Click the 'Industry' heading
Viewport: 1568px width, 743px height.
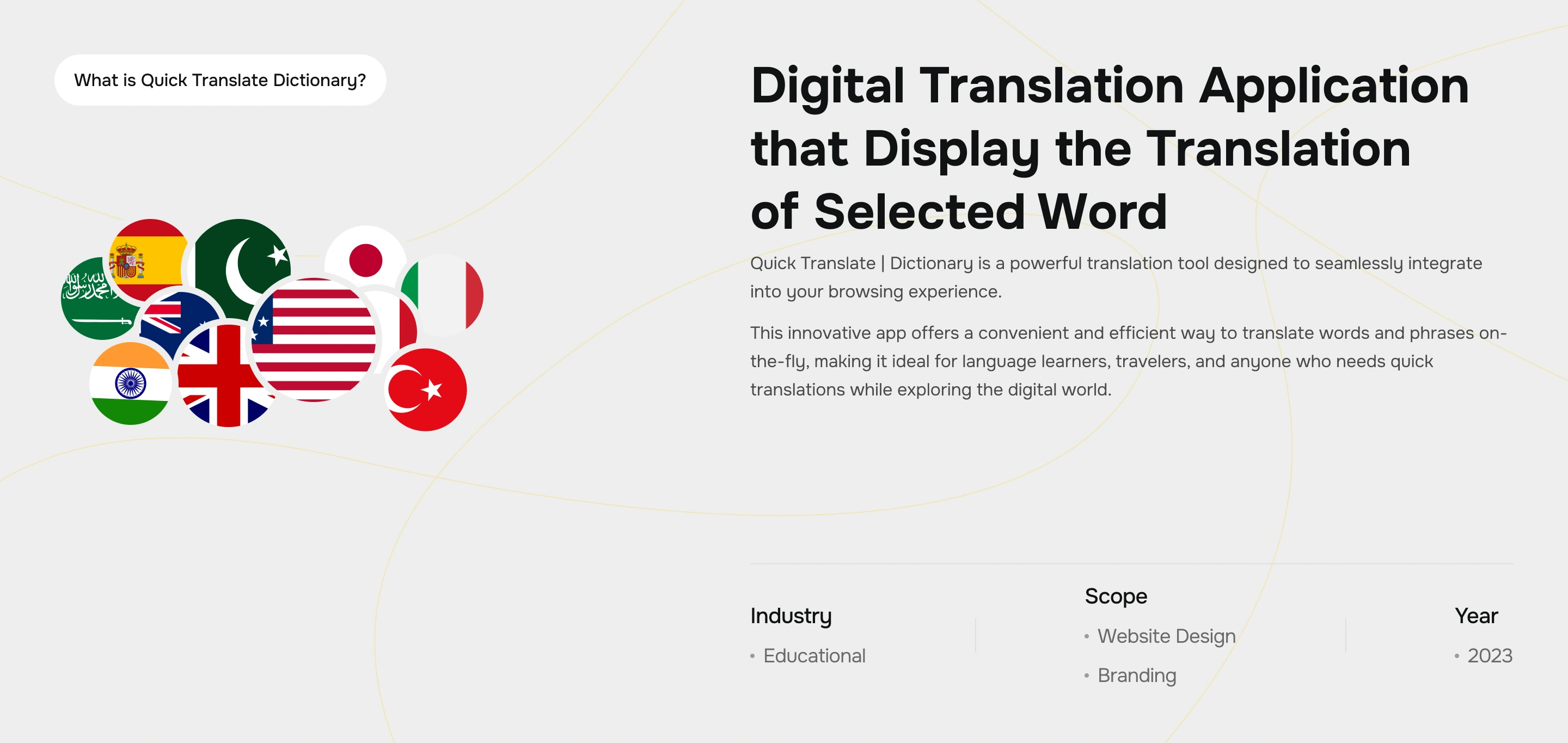pos(791,616)
